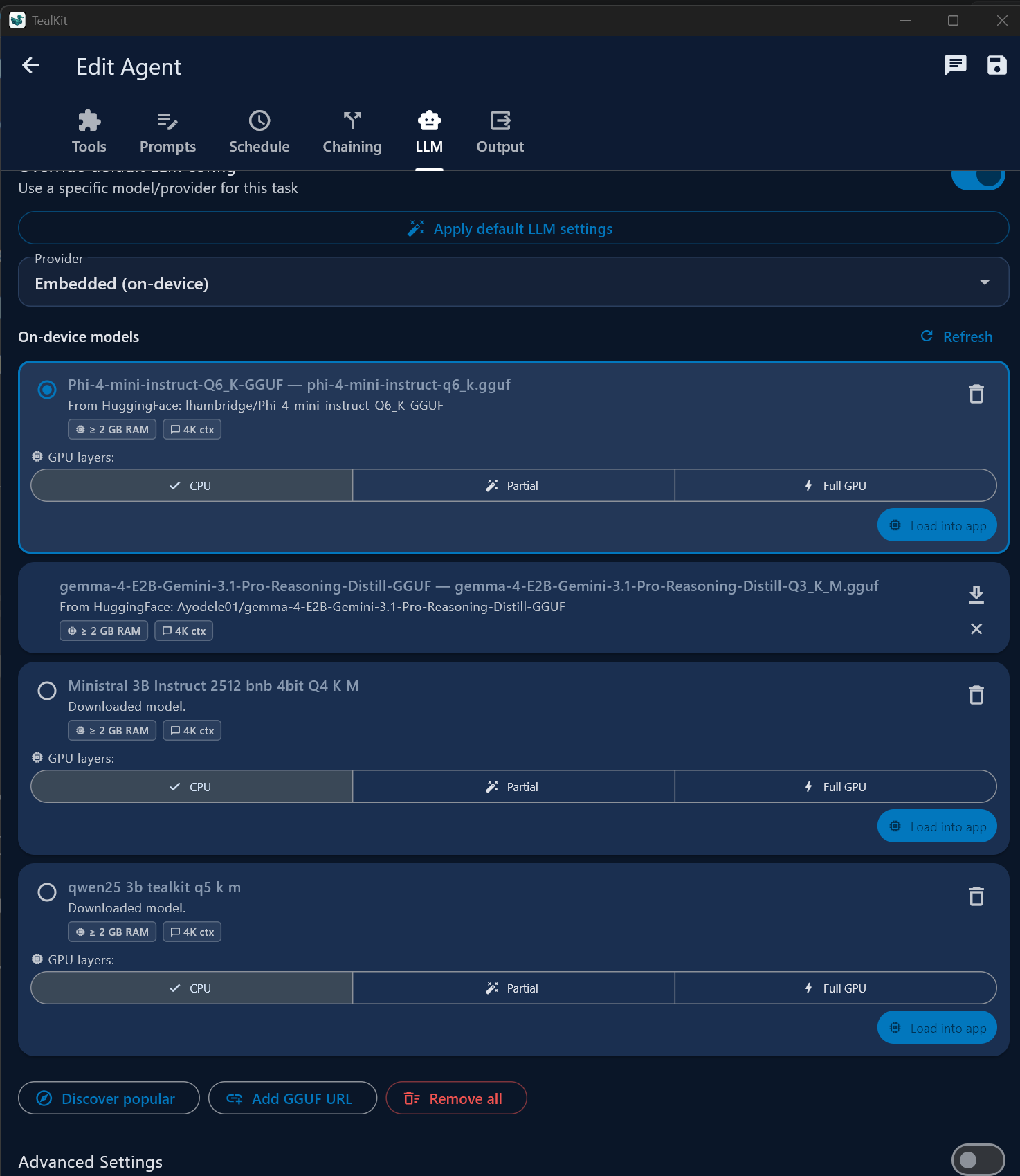This screenshot has width=1020, height=1176.
Task: Open the chat icon in header
Action: click(x=956, y=65)
